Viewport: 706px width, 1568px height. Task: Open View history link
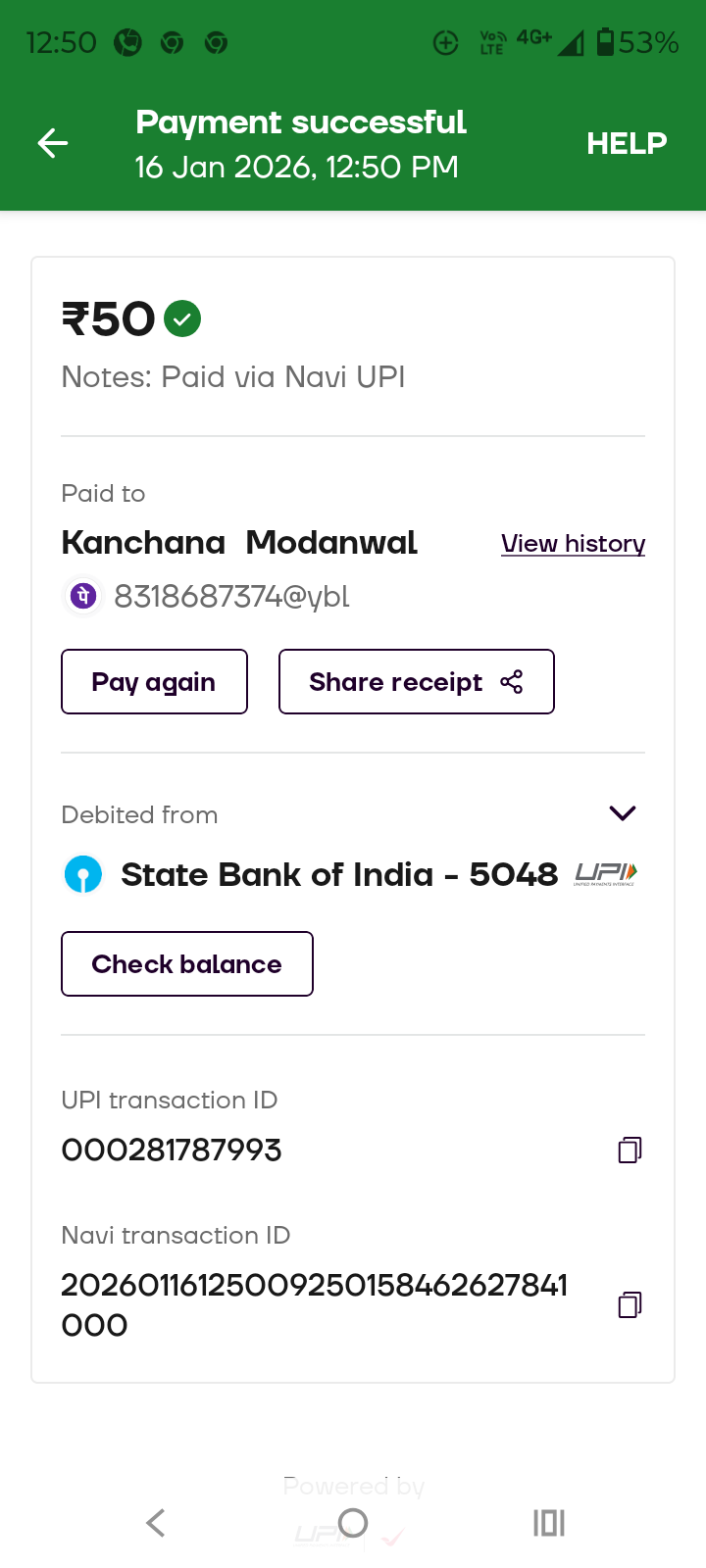(x=573, y=543)
